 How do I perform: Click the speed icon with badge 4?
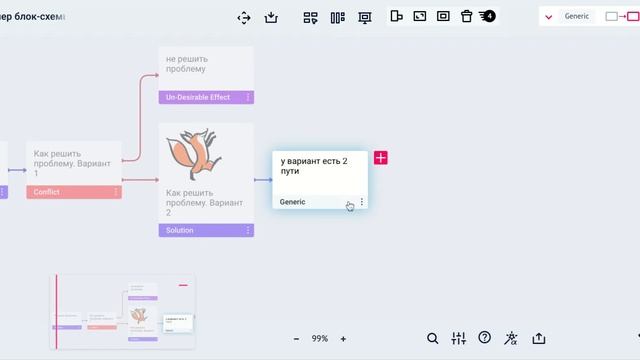pos(487,16)
